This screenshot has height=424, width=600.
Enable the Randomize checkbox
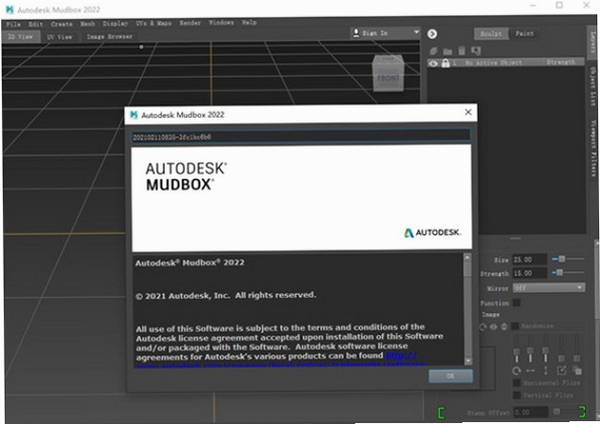[x=515, y=326]
